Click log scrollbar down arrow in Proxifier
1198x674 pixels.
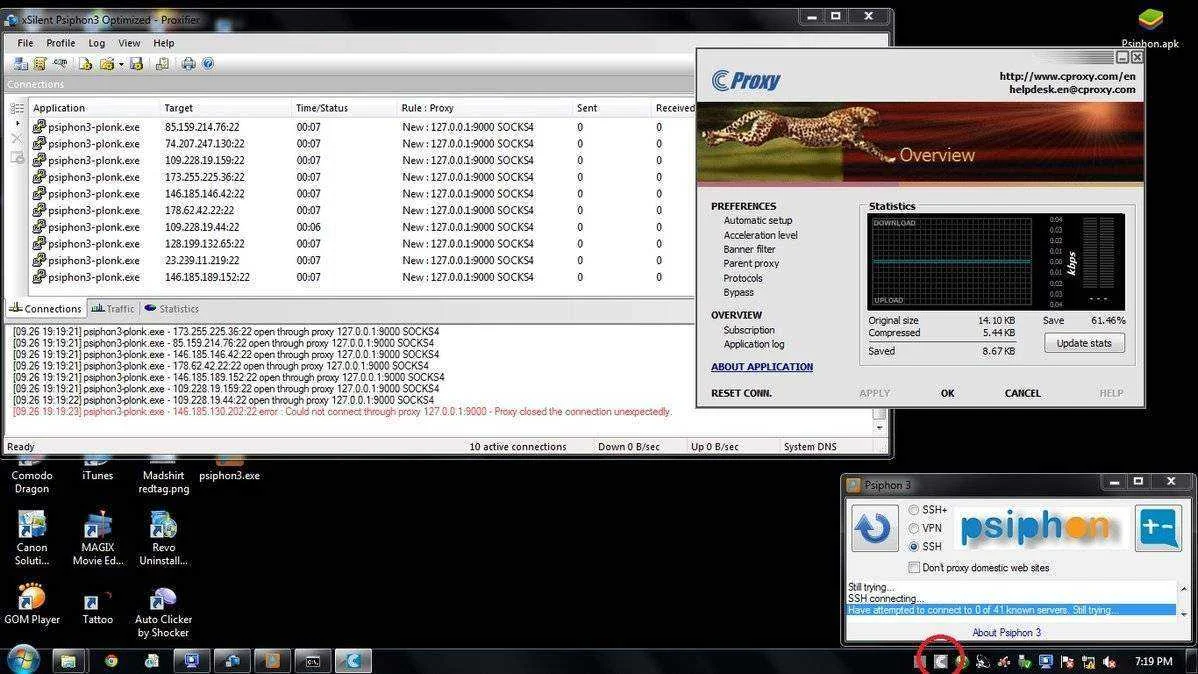[879, 428]
